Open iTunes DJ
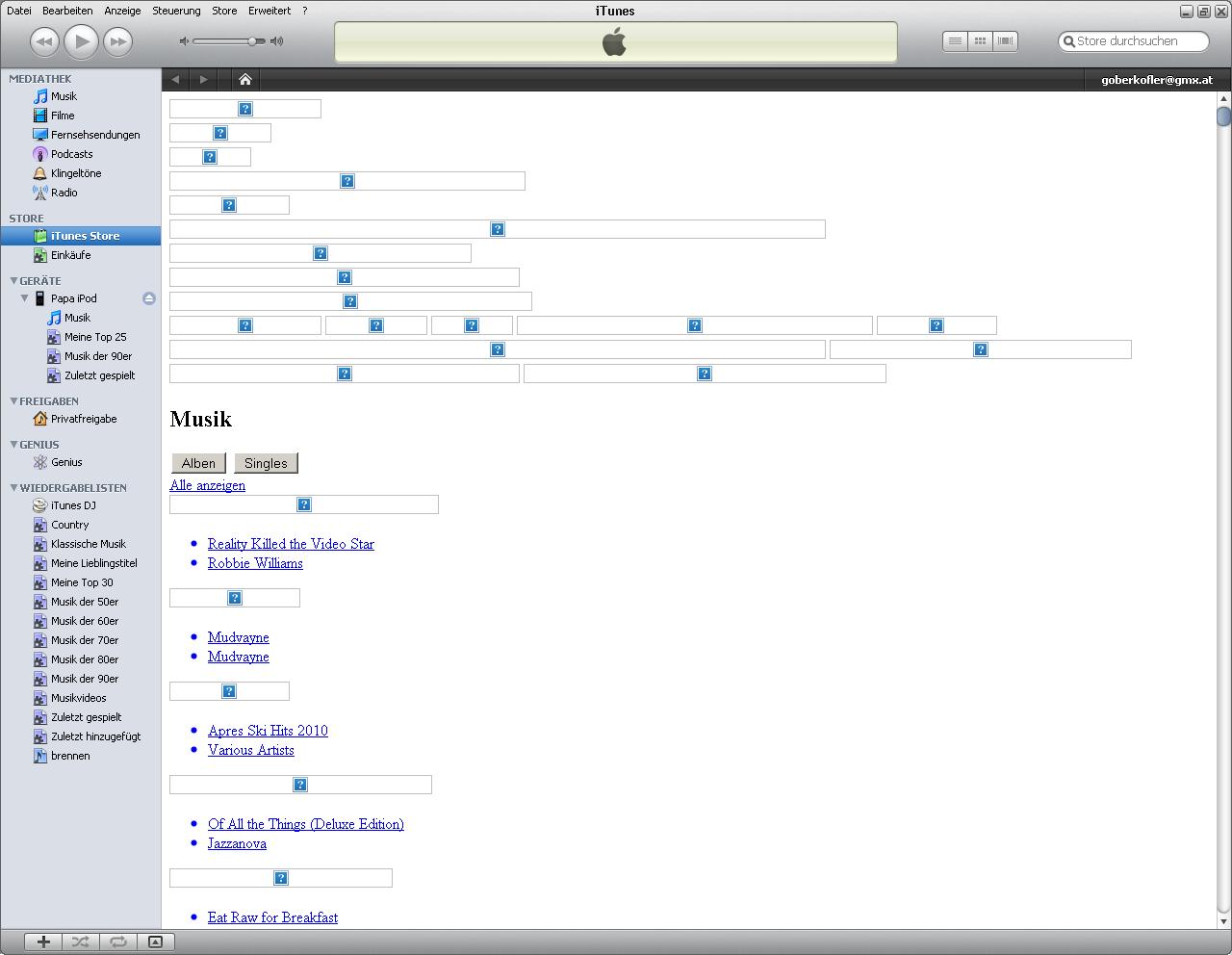Screen dimensions: 1232x955 pos(73,505)
